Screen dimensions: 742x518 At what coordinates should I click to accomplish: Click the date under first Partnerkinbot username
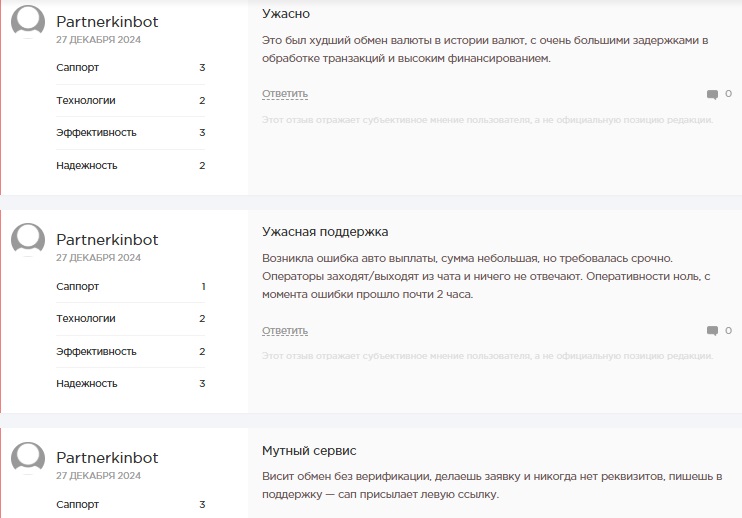pos(96,39)
